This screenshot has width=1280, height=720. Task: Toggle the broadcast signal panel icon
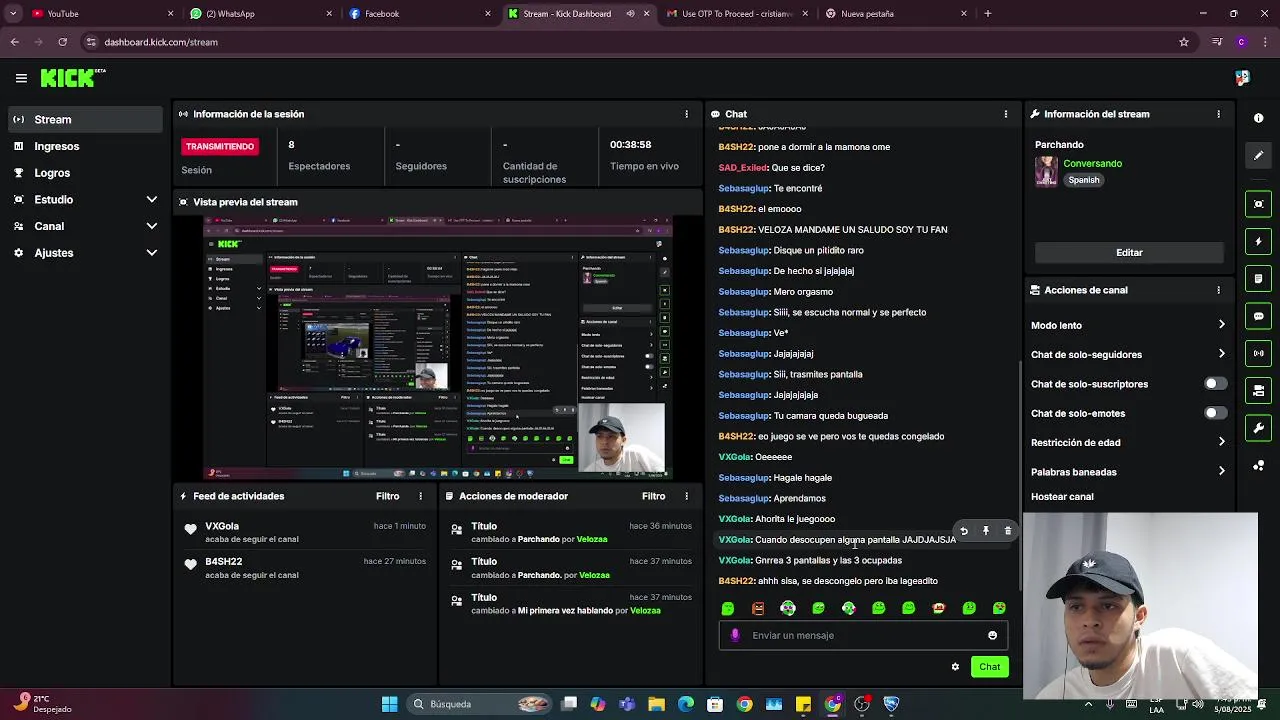click(x=1258, y=353)
